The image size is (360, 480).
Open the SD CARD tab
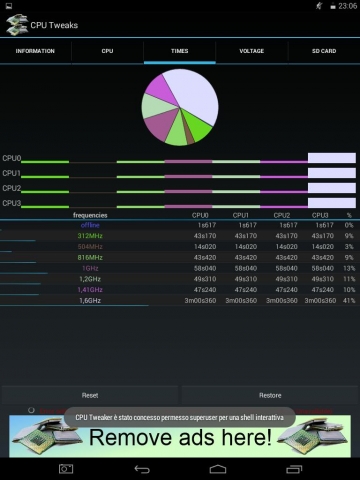tap(324, 51)
